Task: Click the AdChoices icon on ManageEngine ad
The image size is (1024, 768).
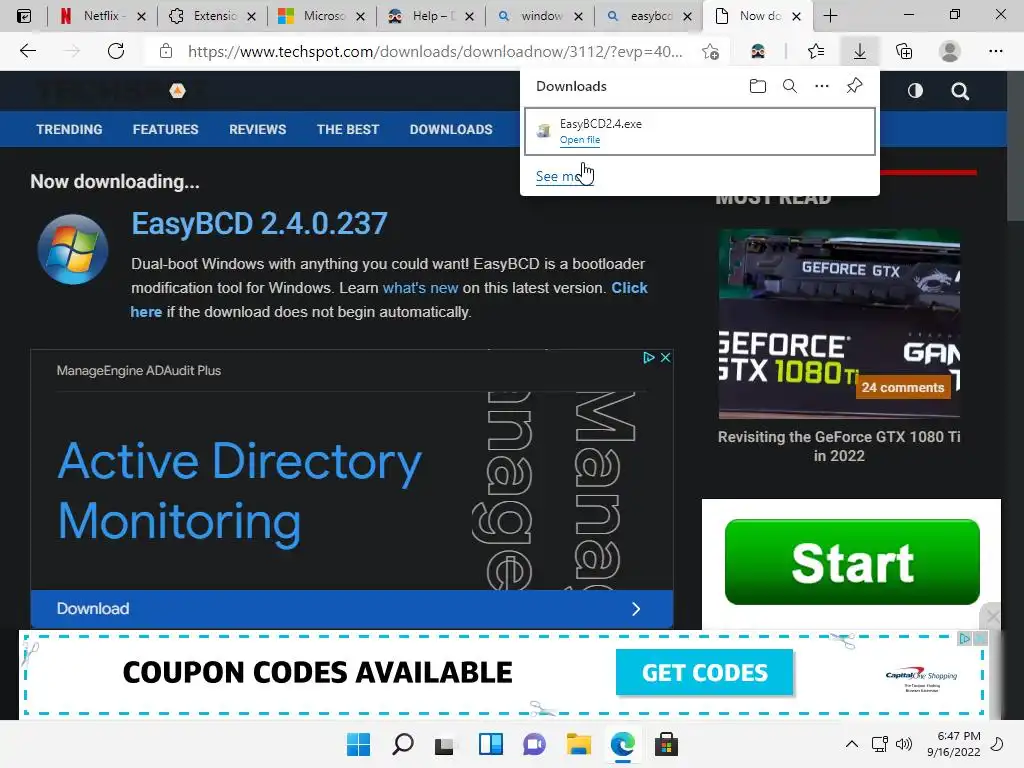Action: point(648,357)
